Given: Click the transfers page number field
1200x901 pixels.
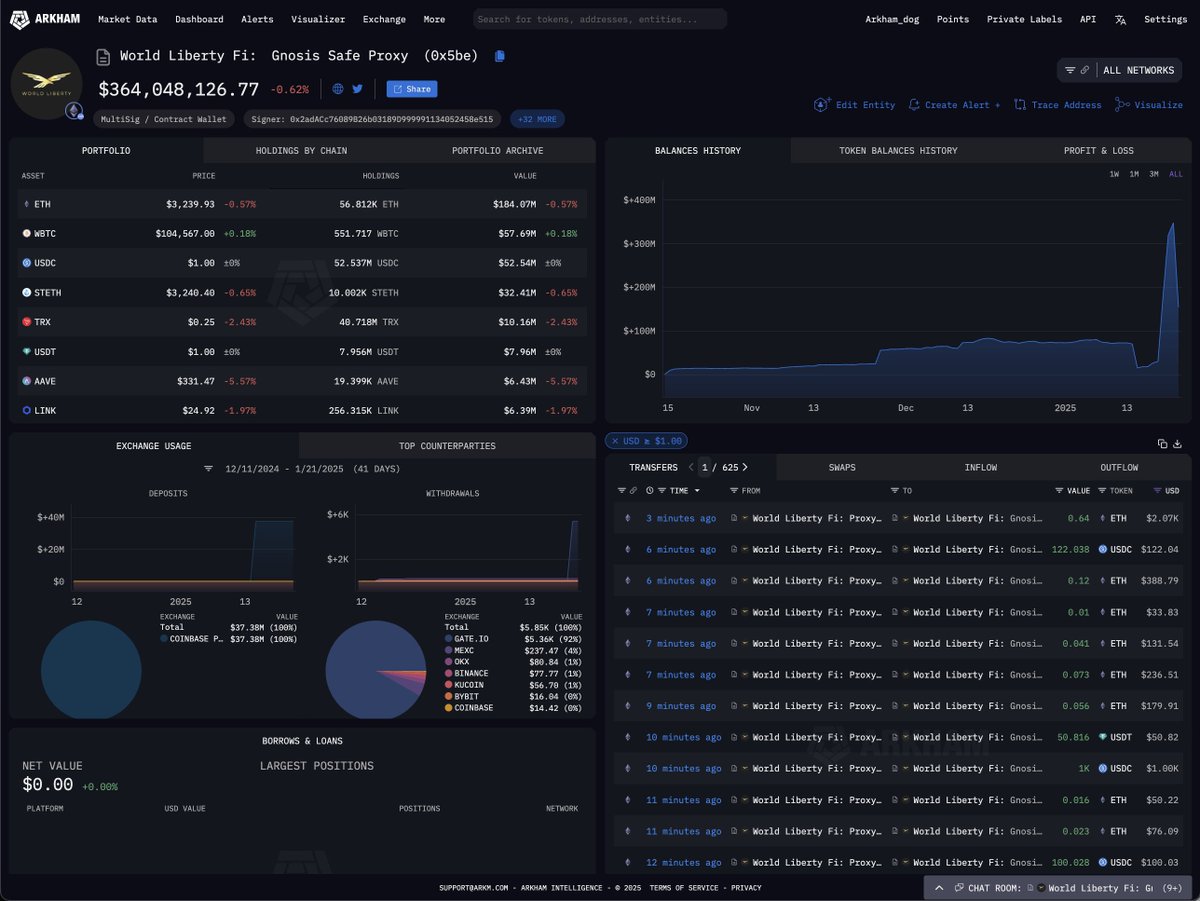Looking at the screenshot, I should click(x=706, y=467).
